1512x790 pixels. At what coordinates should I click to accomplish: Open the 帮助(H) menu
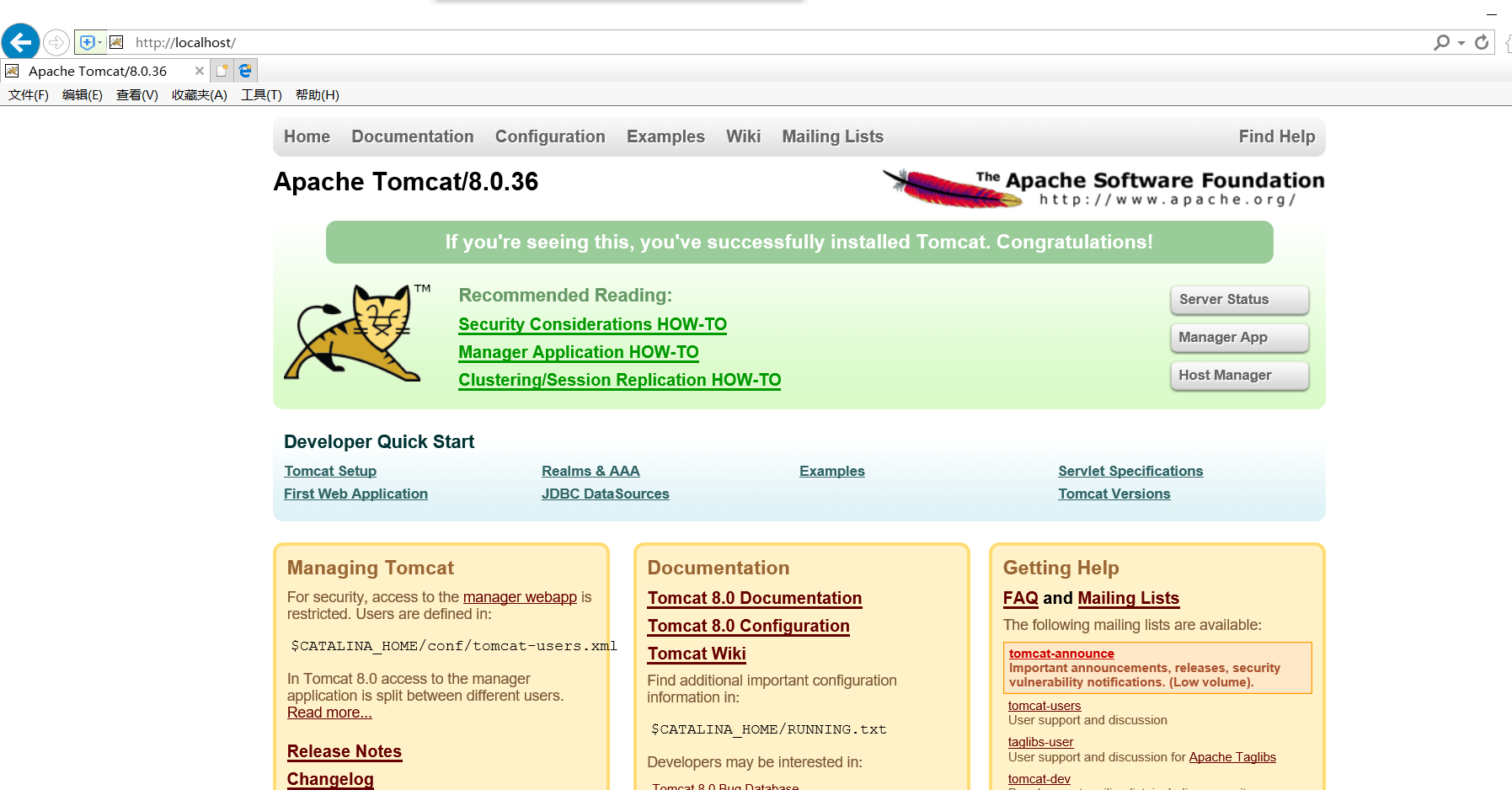318,95
